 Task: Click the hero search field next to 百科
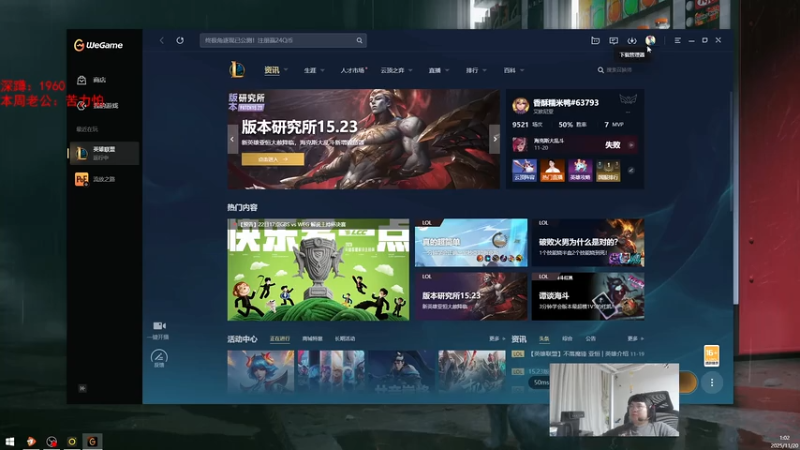(618, 70)
